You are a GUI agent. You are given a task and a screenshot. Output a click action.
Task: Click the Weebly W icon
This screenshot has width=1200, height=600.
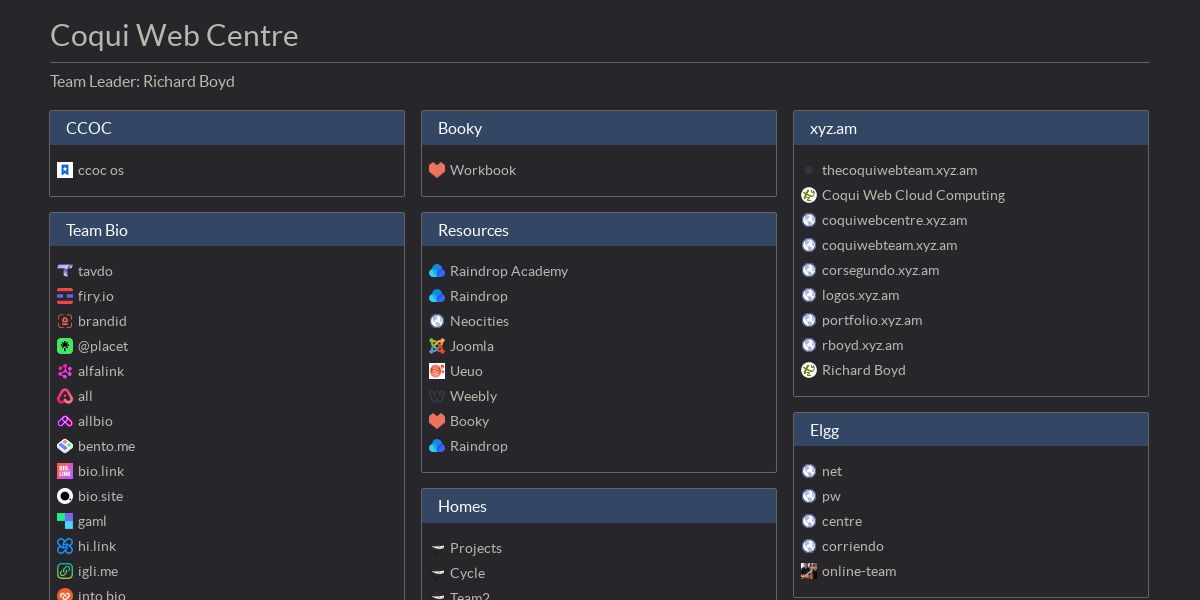tap(437, 396)
